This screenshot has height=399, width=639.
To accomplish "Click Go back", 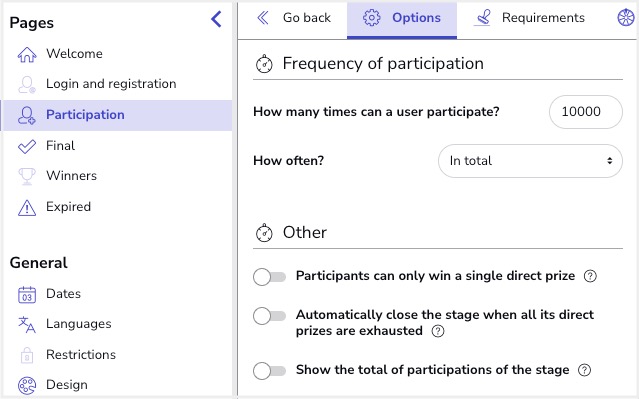I will [x=294, y=18].
